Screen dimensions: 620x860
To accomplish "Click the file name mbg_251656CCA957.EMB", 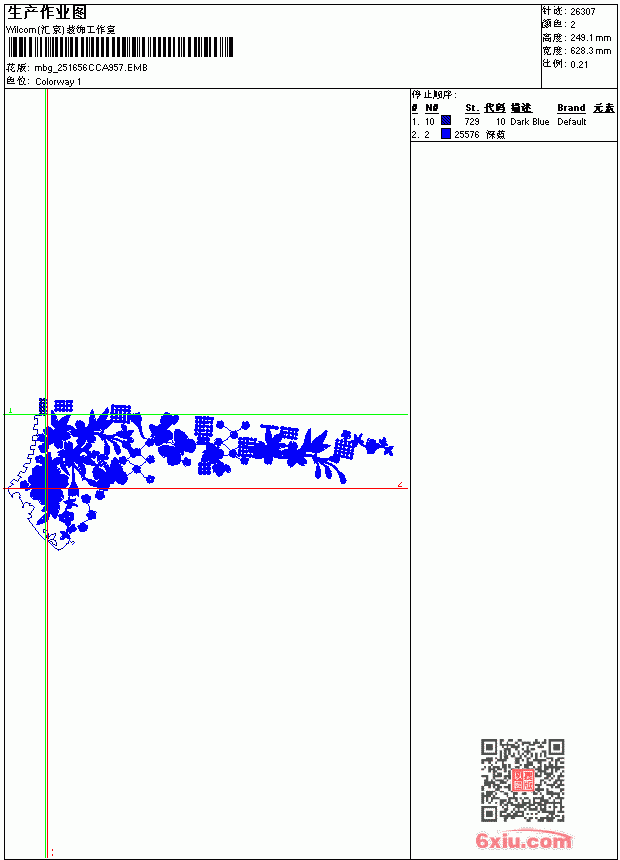I will tap(91, 67).
